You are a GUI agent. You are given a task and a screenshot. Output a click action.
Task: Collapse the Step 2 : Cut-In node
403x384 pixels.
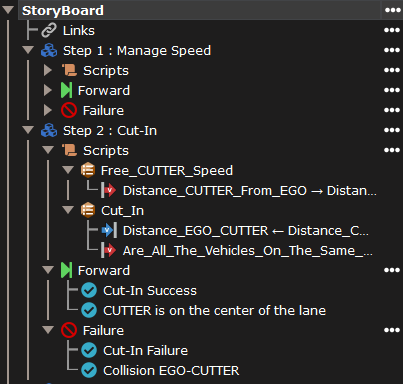[x=28, y=130]
